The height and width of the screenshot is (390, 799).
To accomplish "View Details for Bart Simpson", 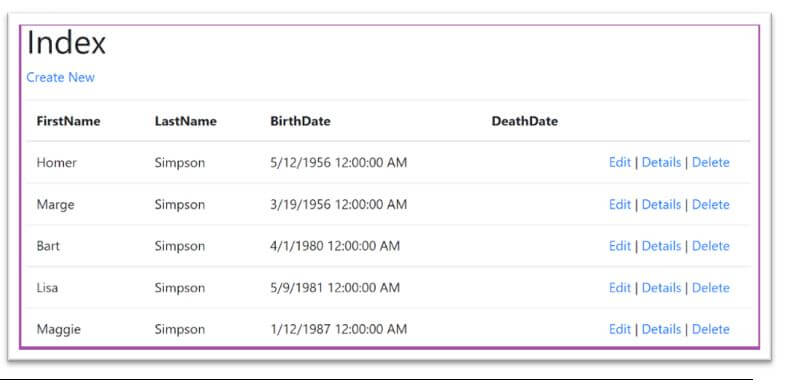I will coord(661,246).
